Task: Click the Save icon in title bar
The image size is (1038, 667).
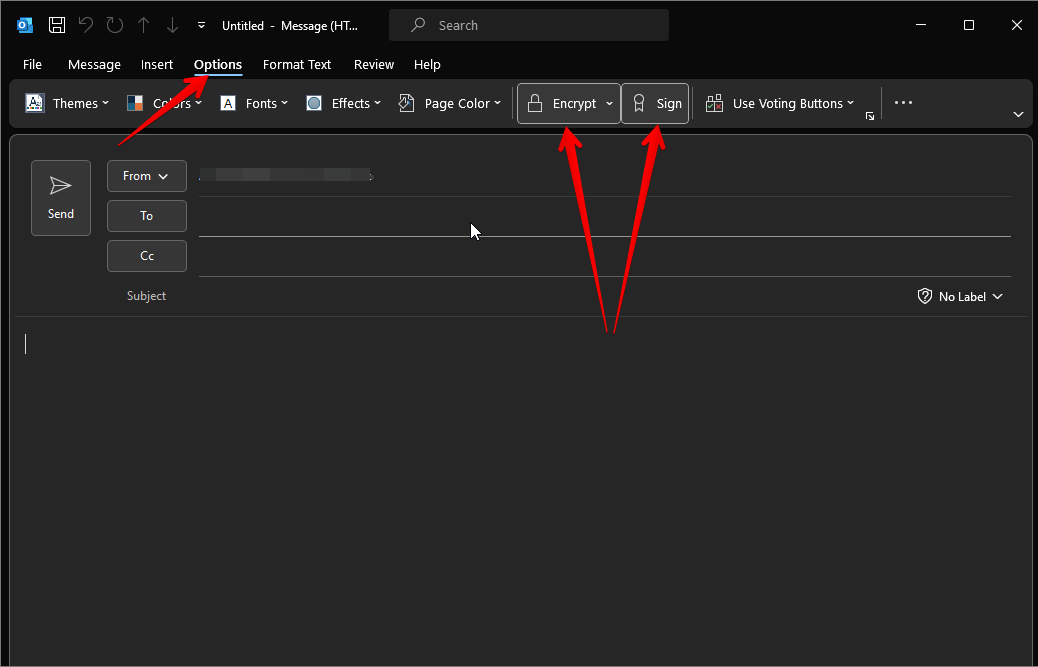Action: (57, 25)
